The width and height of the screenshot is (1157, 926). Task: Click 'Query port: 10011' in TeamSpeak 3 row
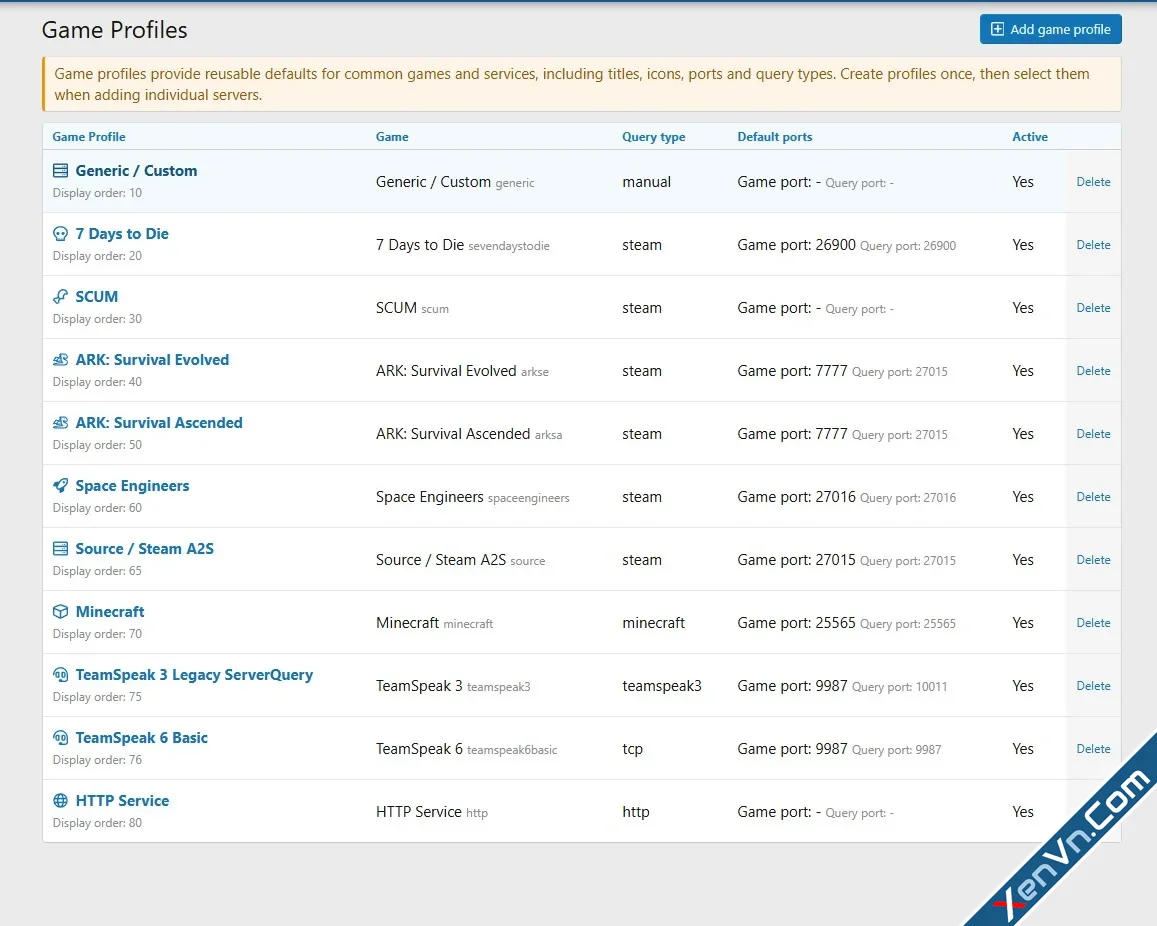[x=899, y=687]
